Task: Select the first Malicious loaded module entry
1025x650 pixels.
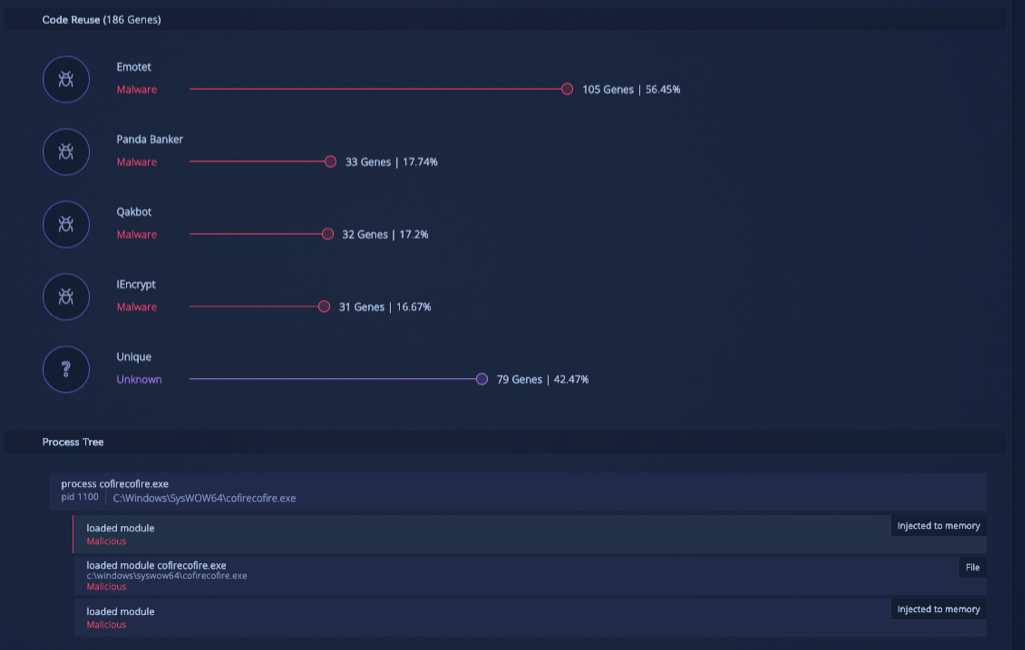Action: [x=400, y=532]
